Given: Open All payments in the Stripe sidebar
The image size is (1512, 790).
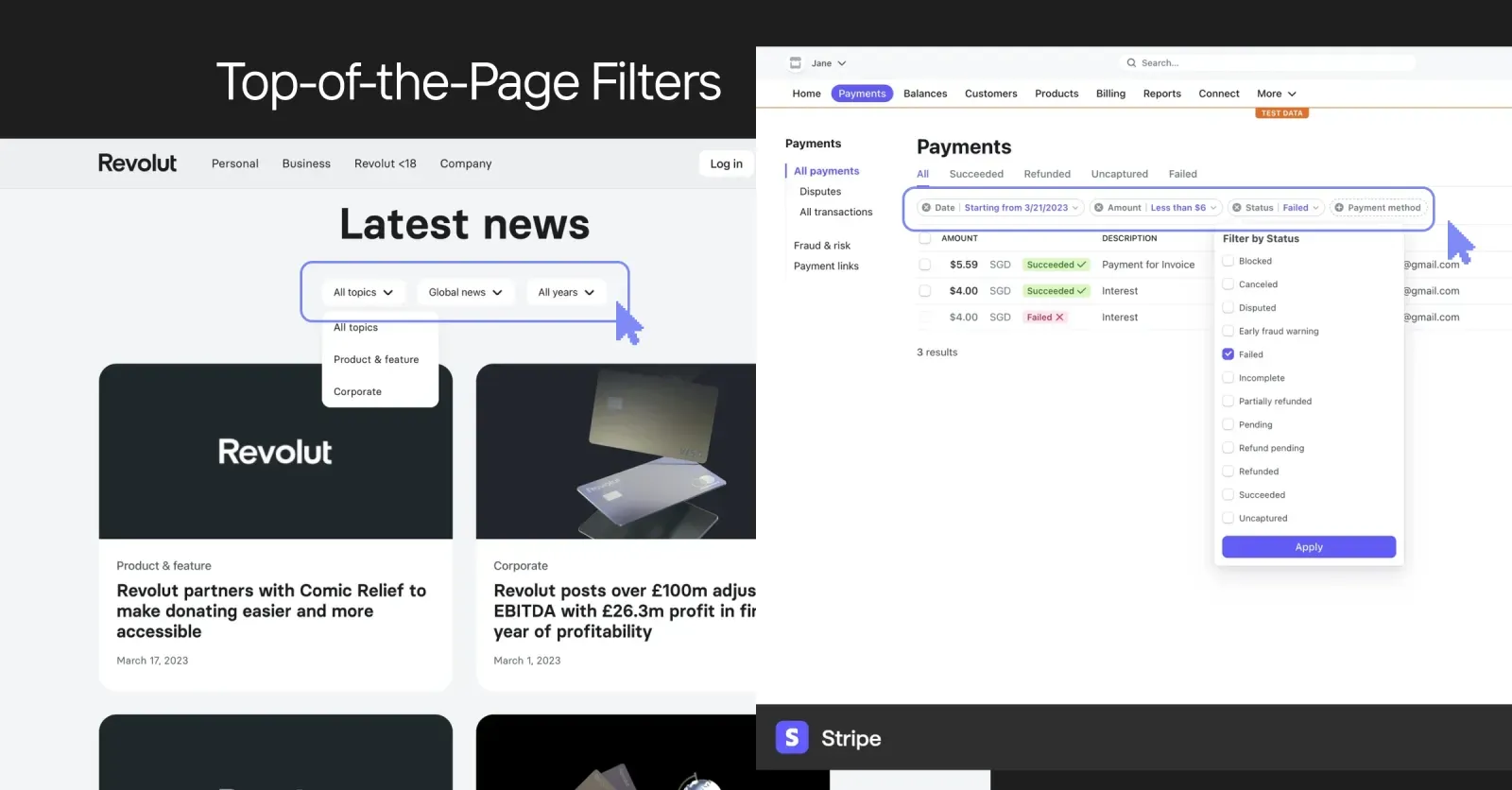Looking at the screenshot, I should click(826, 171).
